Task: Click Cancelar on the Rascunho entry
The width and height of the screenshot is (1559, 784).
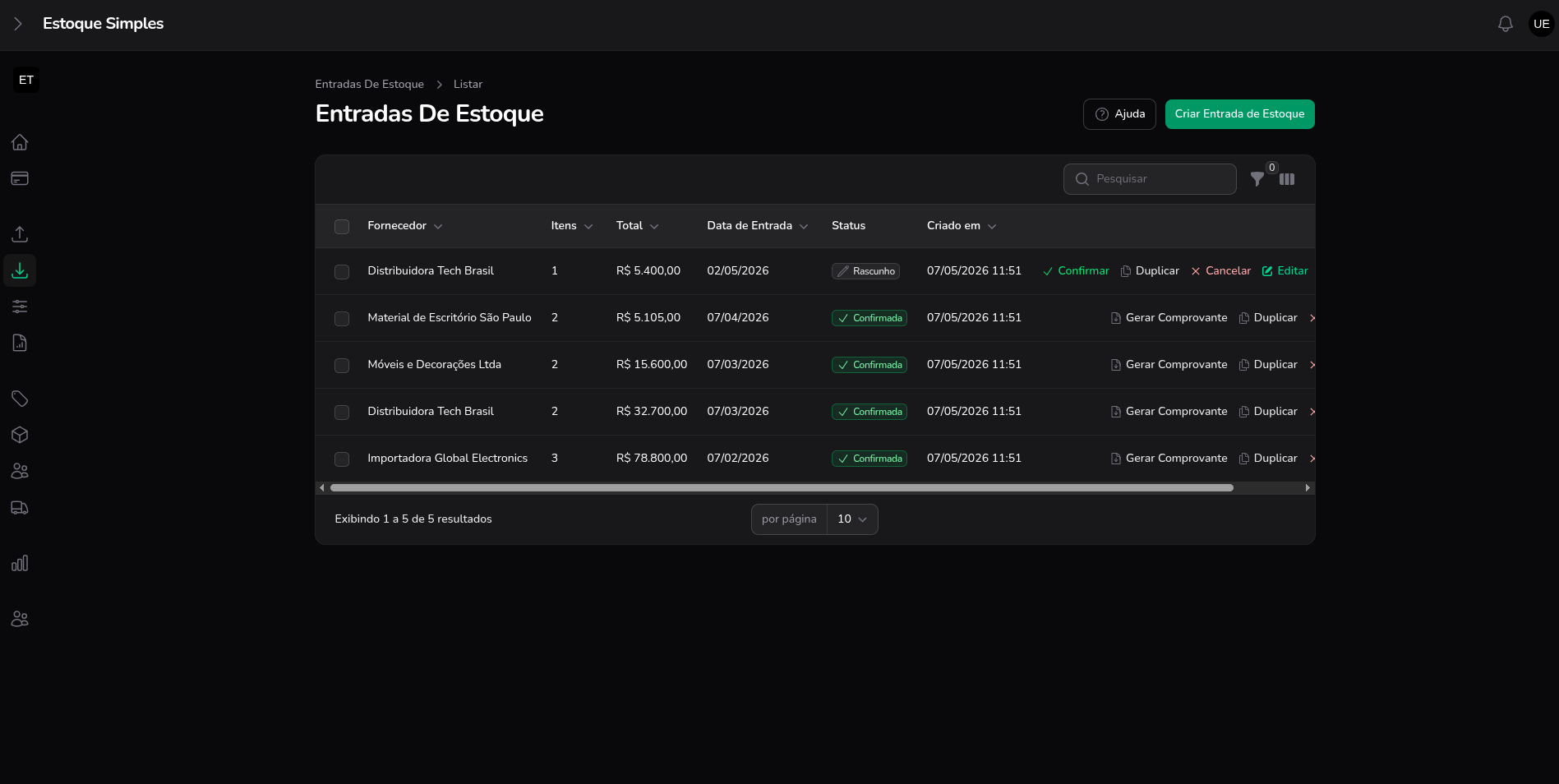Action: click(x=1220, y=271)
